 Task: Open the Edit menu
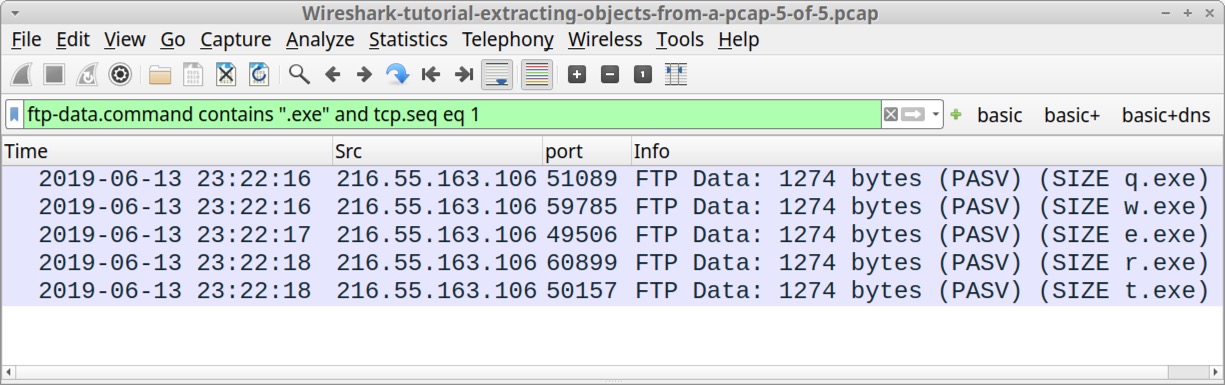coord(73,39)
